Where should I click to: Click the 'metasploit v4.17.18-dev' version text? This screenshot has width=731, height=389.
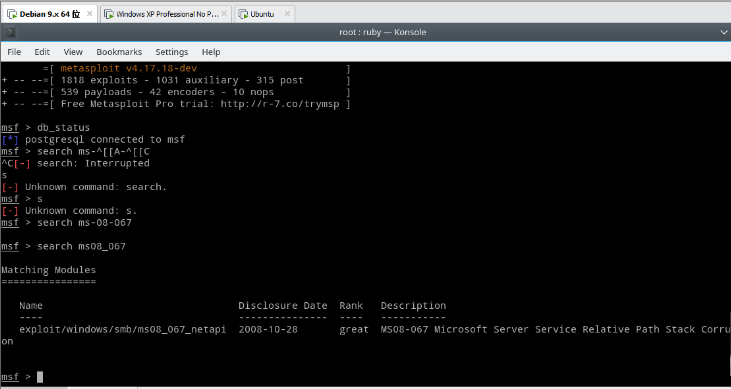click(129, 69)
